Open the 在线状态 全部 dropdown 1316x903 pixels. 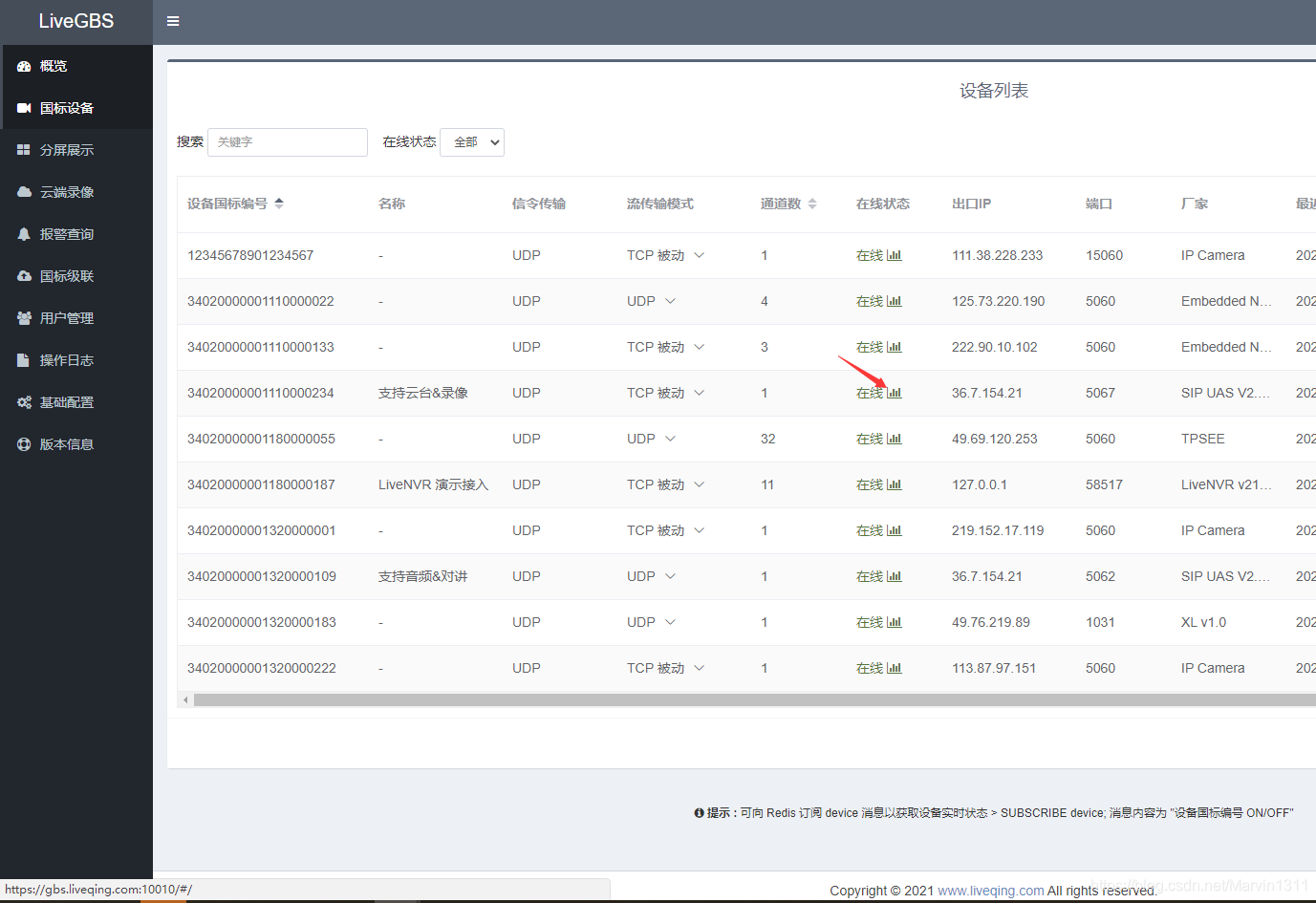tap(472, 142)
